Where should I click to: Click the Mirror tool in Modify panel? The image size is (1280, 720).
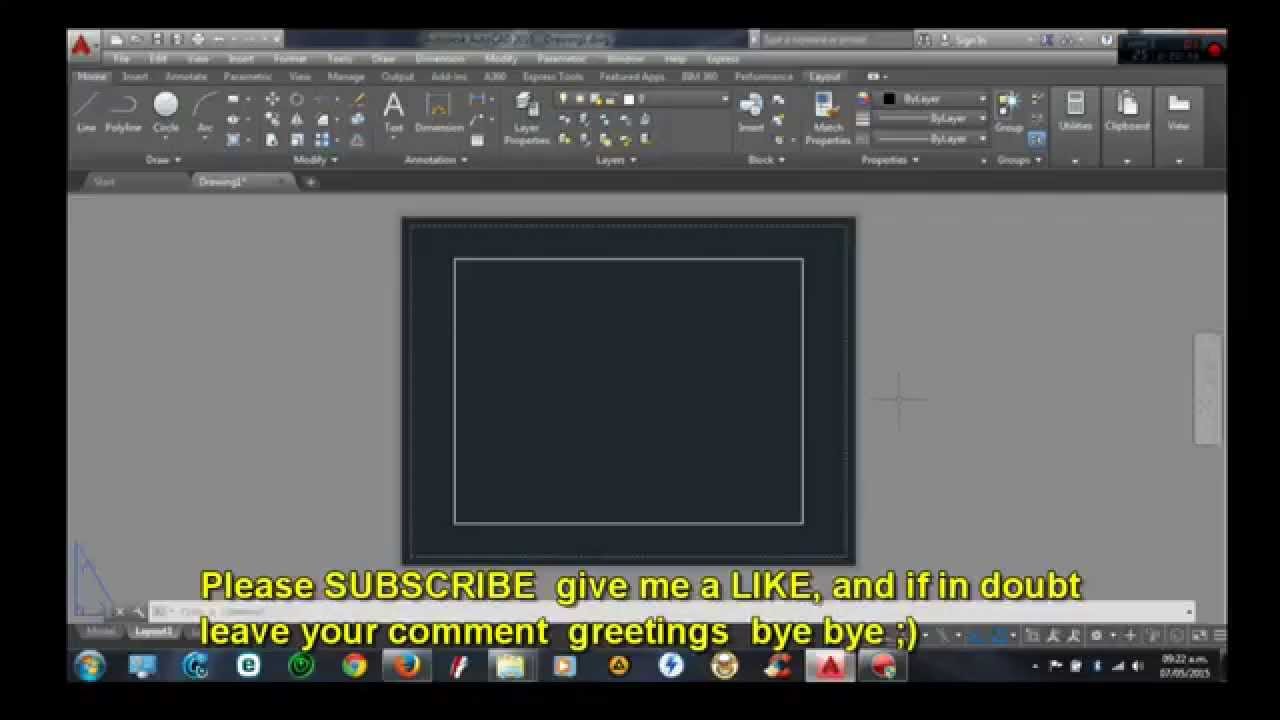(297, 119)
